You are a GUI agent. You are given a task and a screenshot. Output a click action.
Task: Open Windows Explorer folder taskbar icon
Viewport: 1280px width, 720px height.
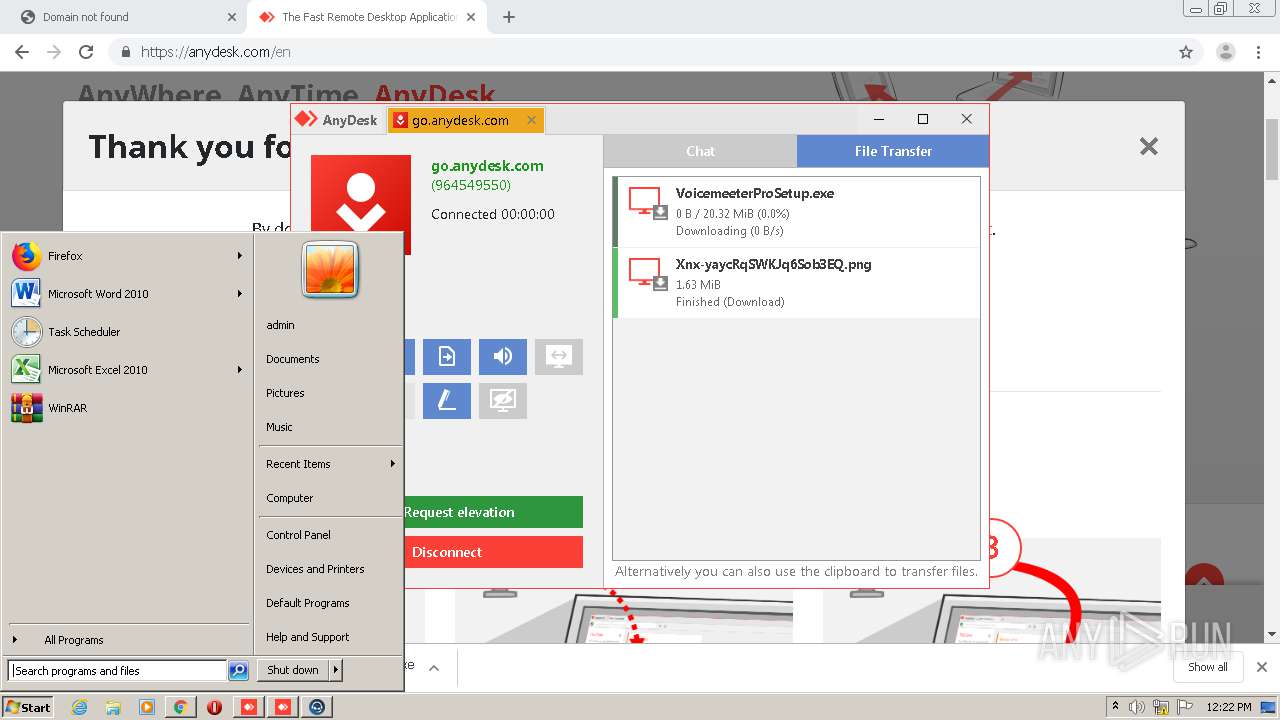point(113,707)
